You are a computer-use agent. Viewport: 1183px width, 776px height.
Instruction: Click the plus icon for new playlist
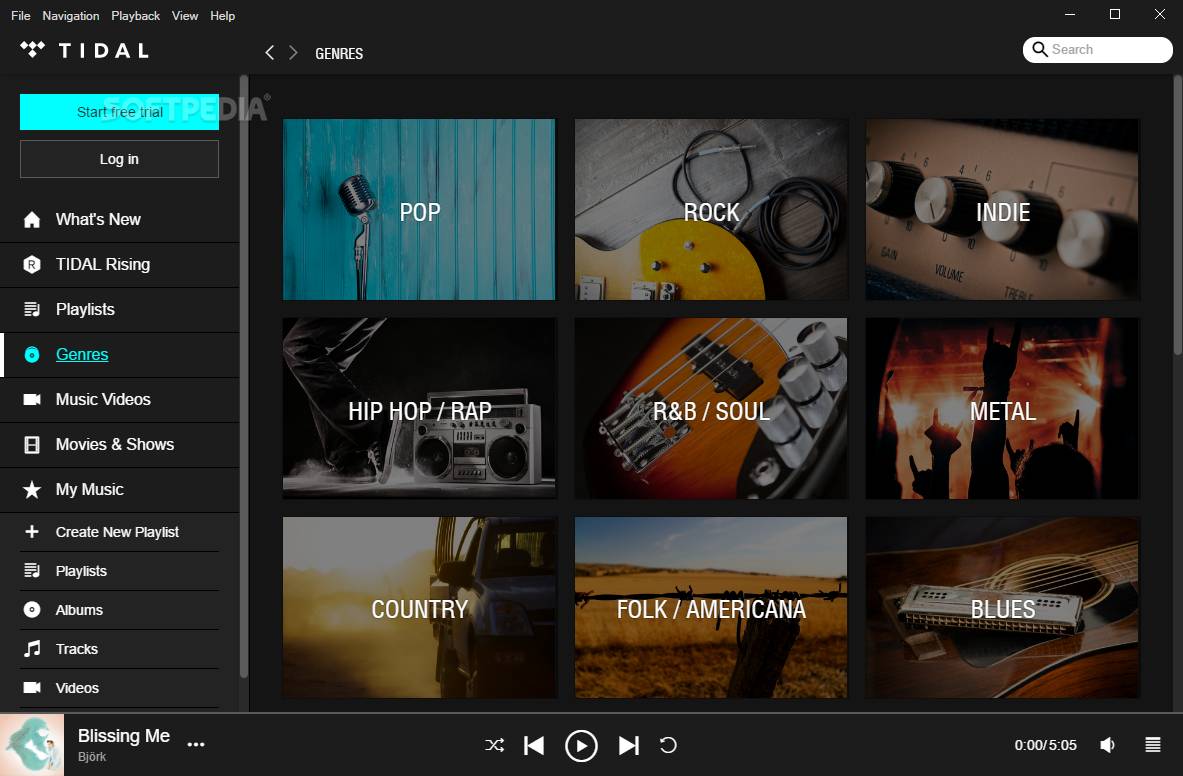pos(32,532)
